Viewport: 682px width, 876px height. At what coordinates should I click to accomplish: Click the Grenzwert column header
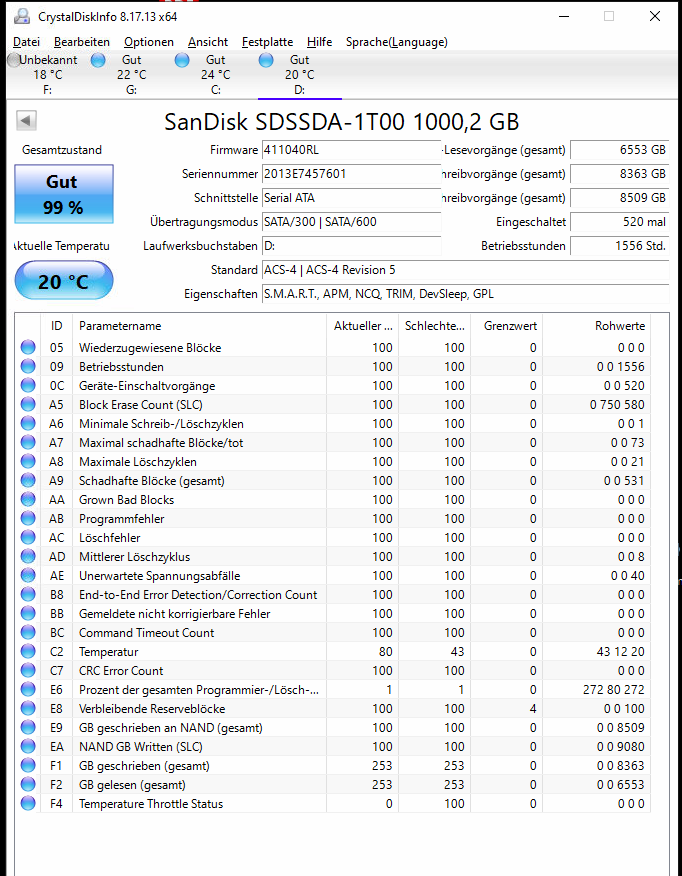click(507, 326)
